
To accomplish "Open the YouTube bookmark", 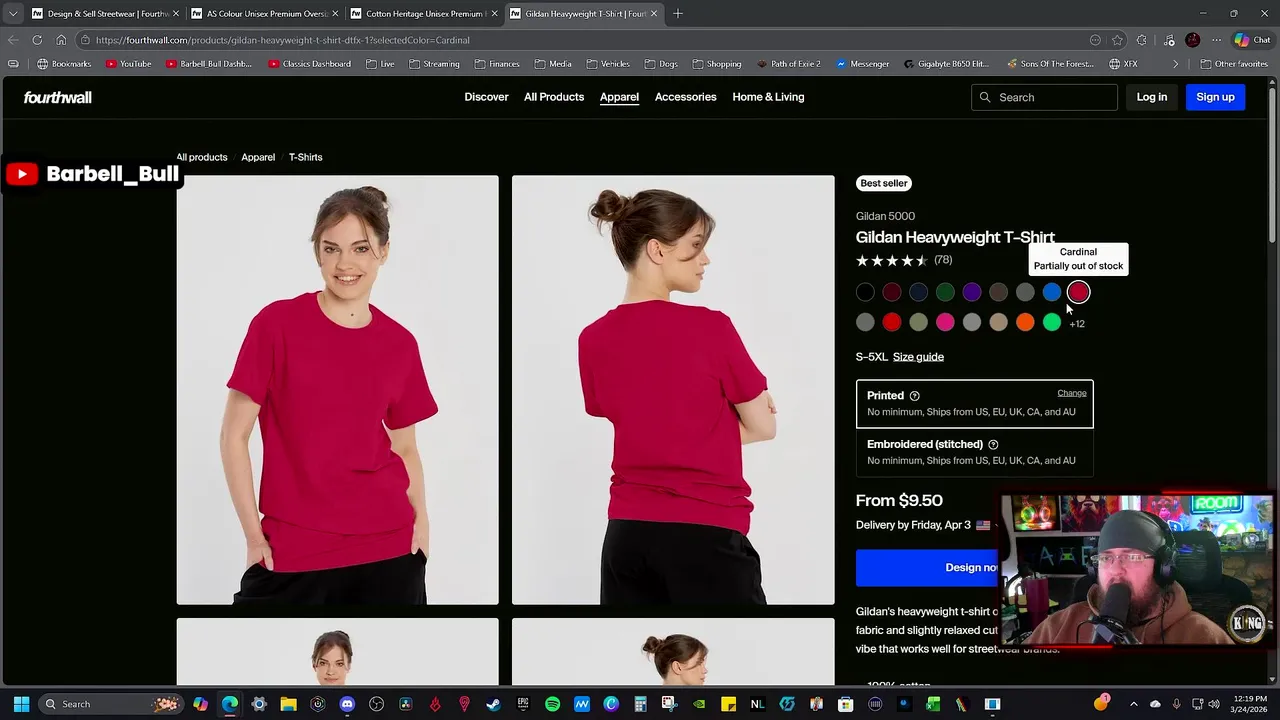I will 129,64.
